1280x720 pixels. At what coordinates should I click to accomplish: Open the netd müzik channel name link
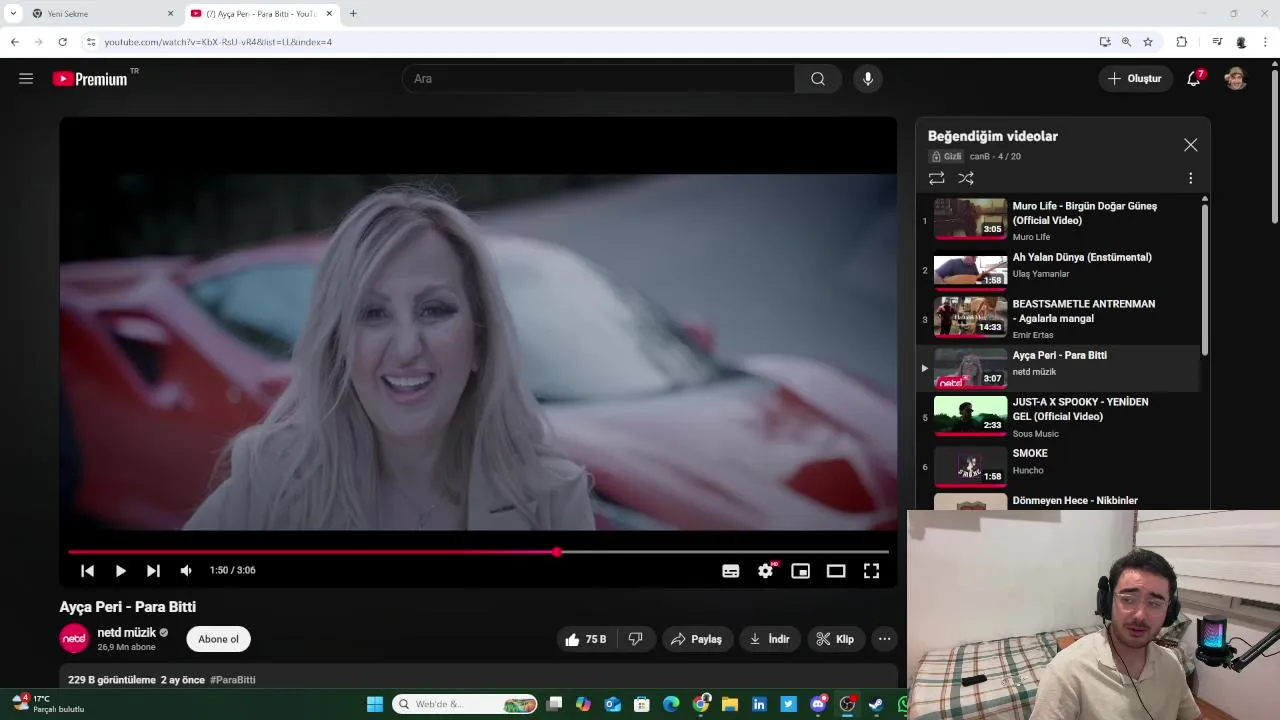[126, 633]
